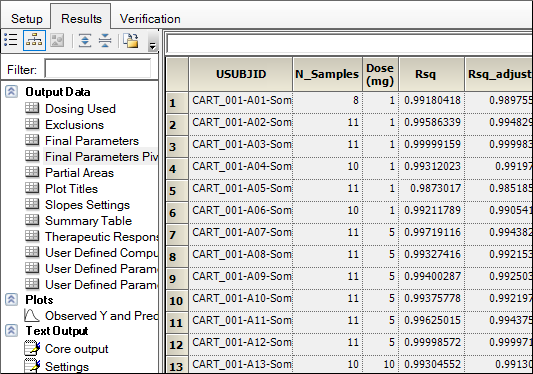Image resolution: width=533 pixels, height=374 pixels.
Task: Click the Summary Table grid icon
Action: click(32, 220)
